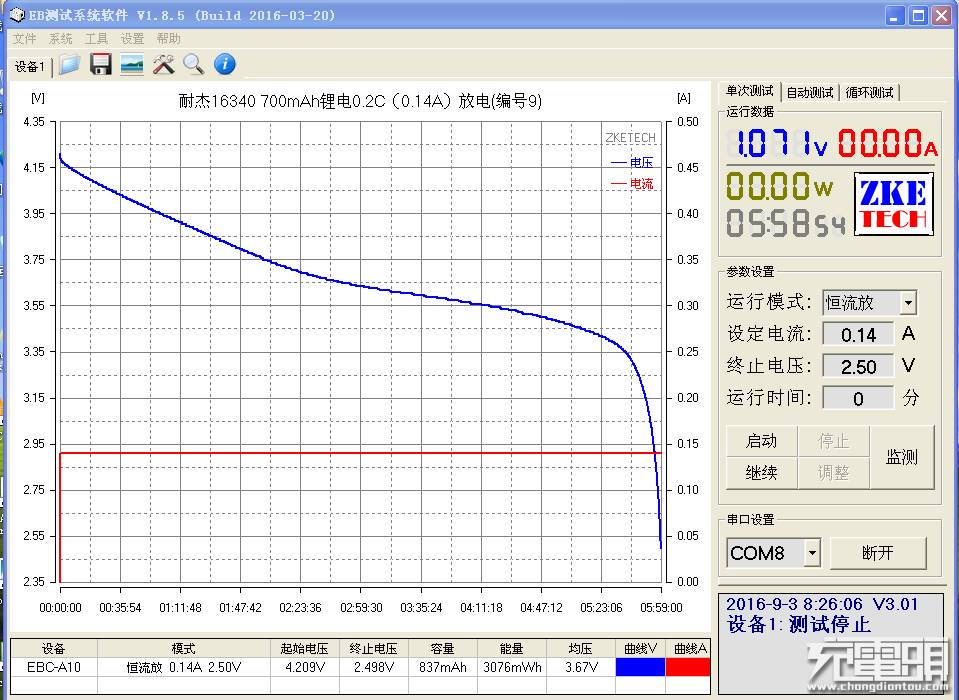Click the 2.498V end voltage cell

374,667
